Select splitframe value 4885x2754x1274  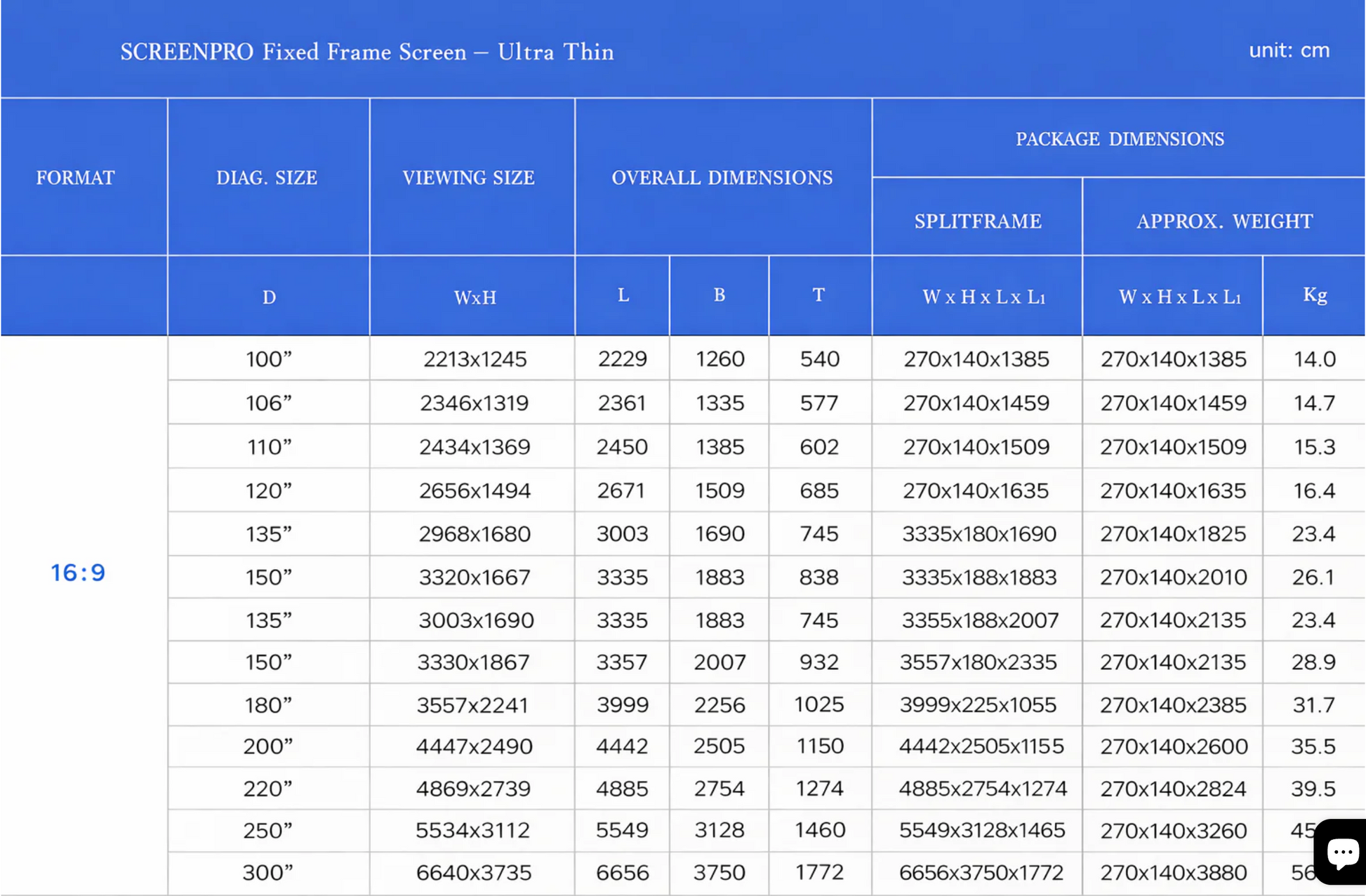coord(983,789)
